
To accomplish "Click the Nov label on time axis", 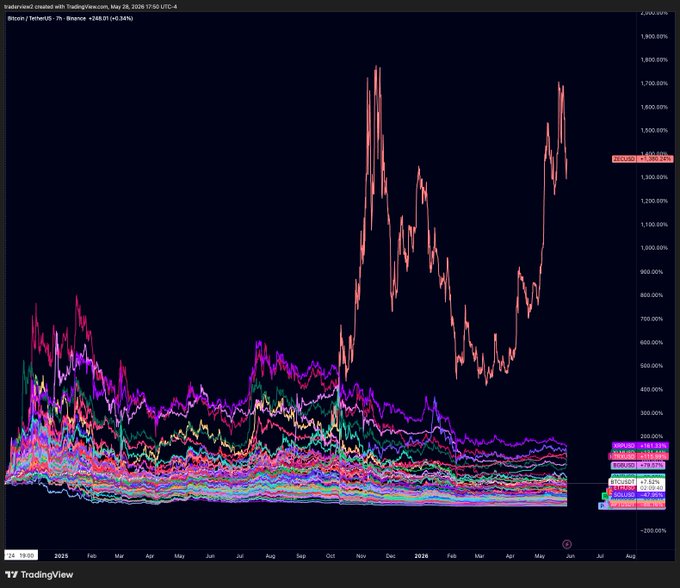I will [361, 555].
